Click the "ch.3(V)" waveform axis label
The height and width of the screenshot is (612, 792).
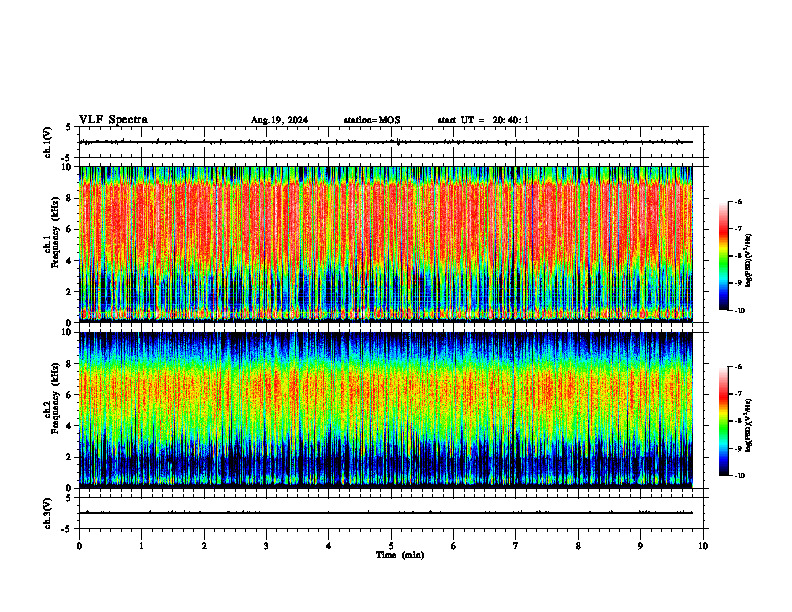point(47,513)
